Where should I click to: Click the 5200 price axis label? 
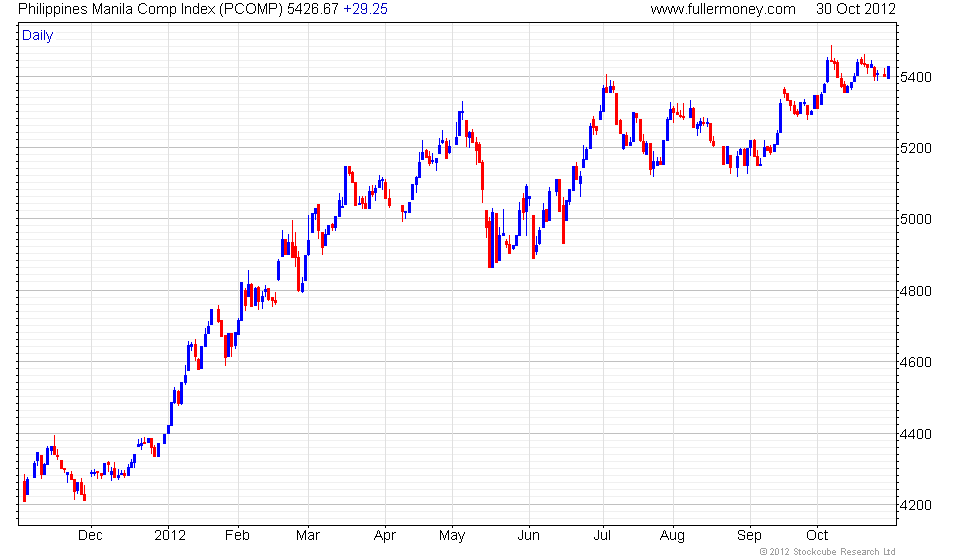click(915, 149)
